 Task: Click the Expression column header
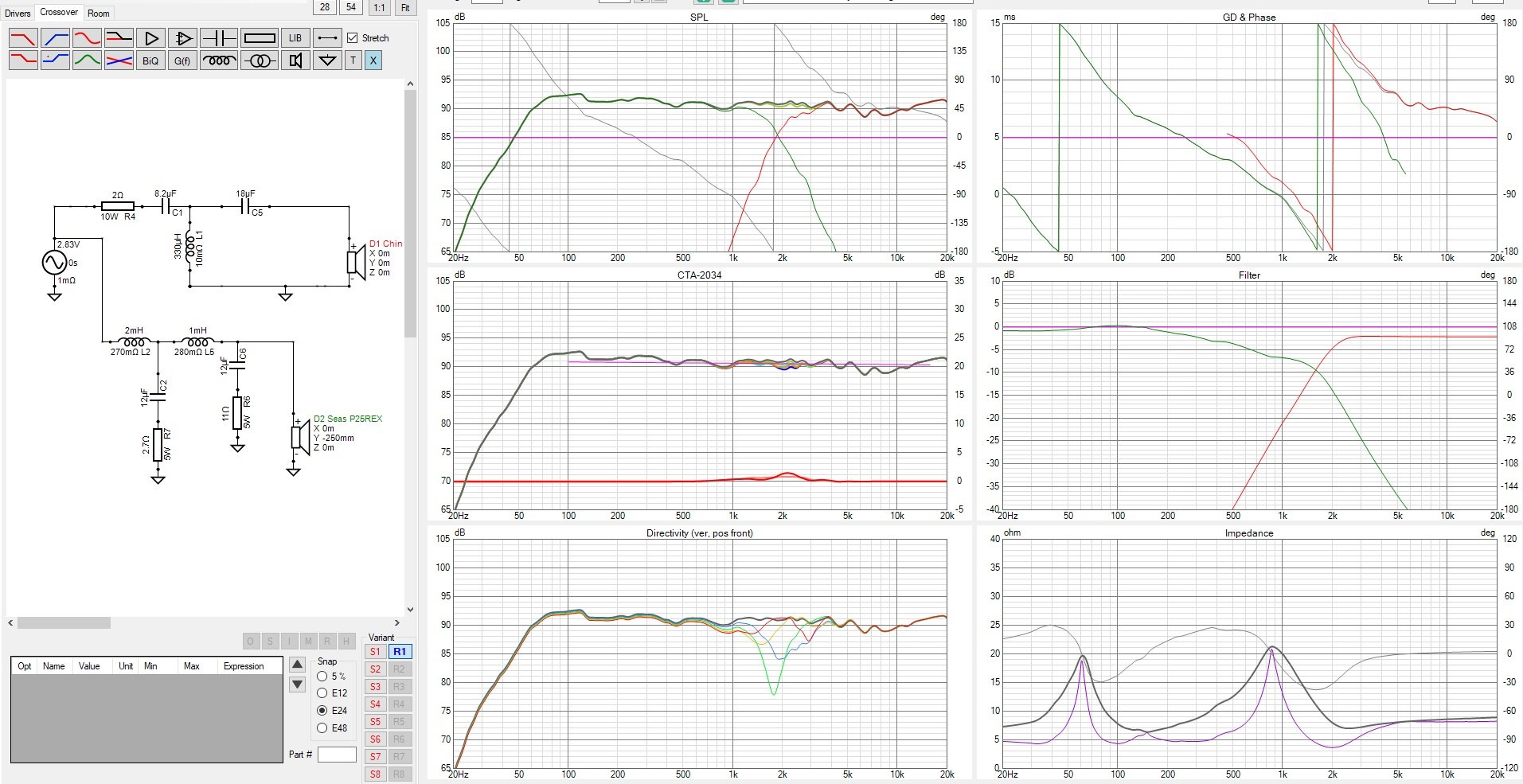[244, 666]
